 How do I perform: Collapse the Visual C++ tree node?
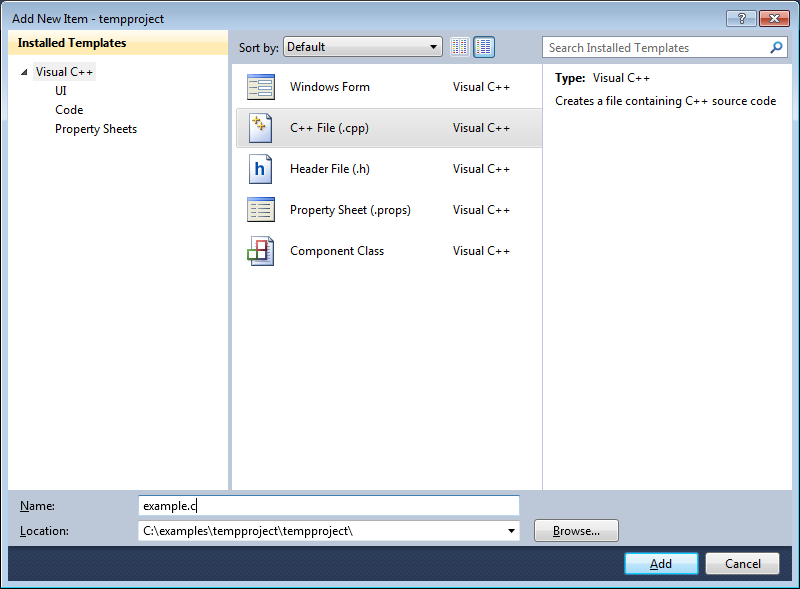pyautogui.click(x=24, y=72)
